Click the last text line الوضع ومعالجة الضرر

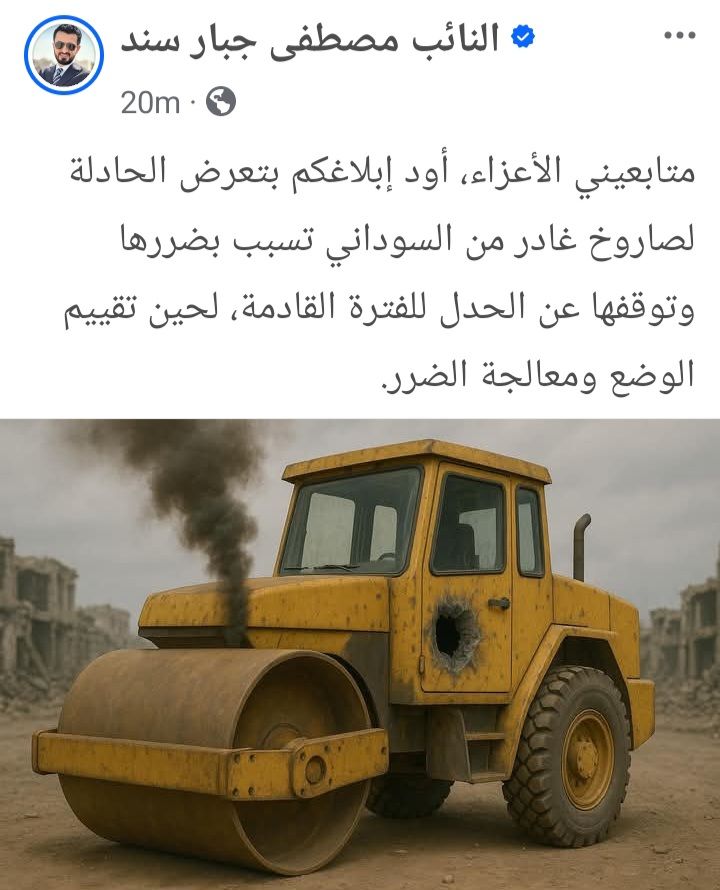pos(537,376)
